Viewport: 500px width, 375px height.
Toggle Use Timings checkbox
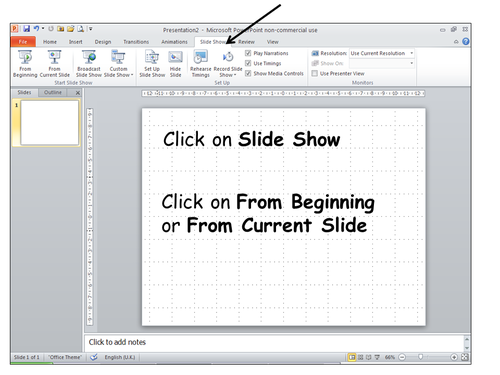[x=248, y=63]
